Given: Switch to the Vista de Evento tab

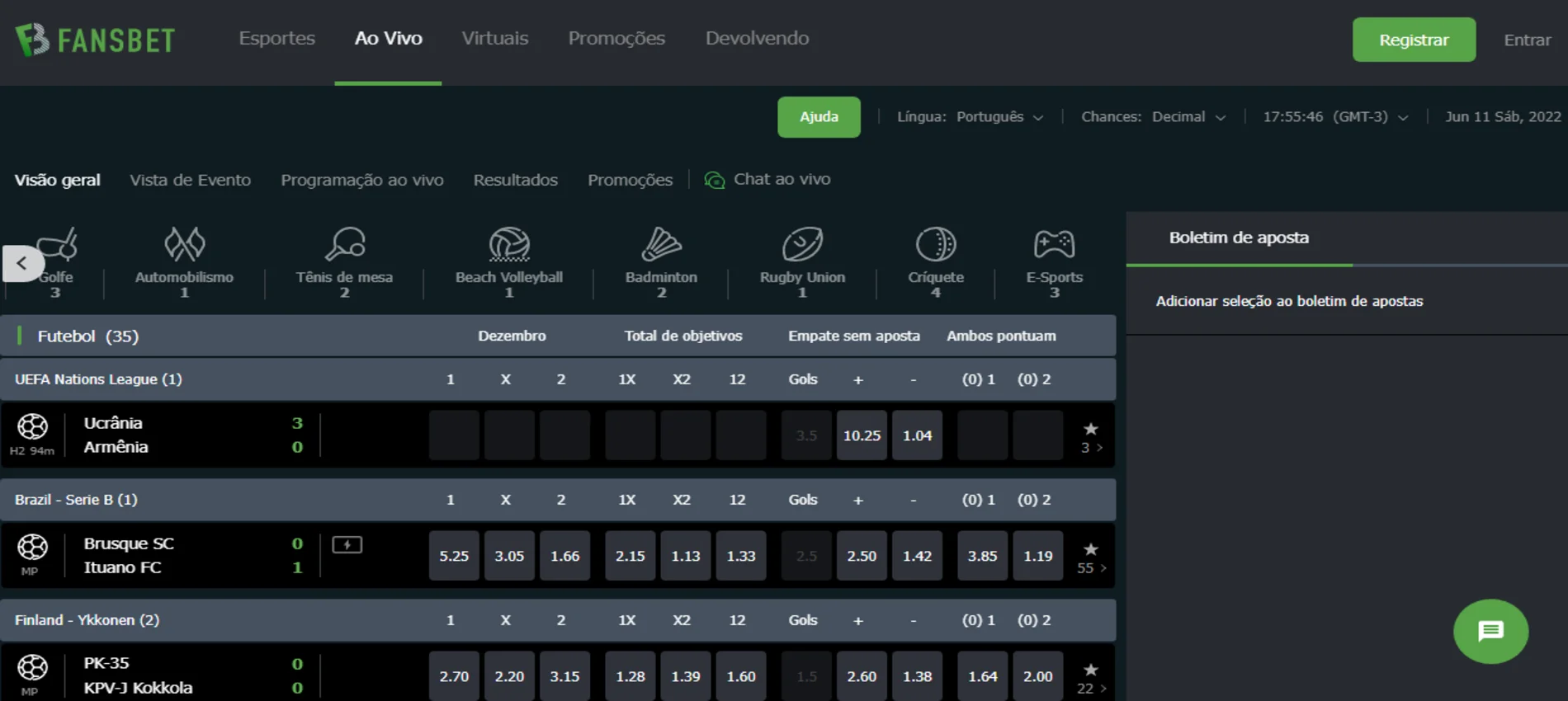Looking at the screenshot, I should (190, 180).
